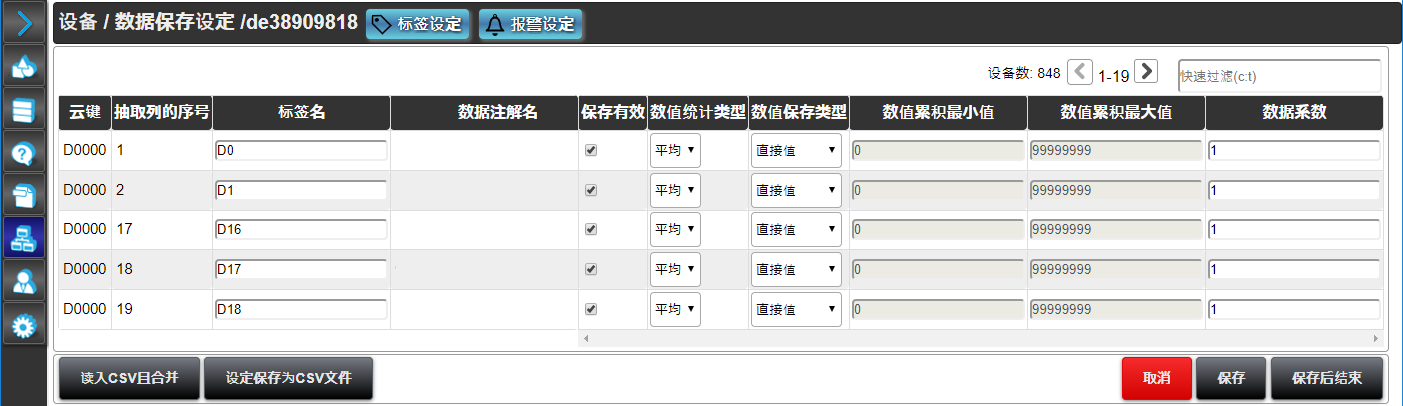Open the user account sidebar icon
The height and width of the screenshot is (406, 1403).
tap(23, 282)
